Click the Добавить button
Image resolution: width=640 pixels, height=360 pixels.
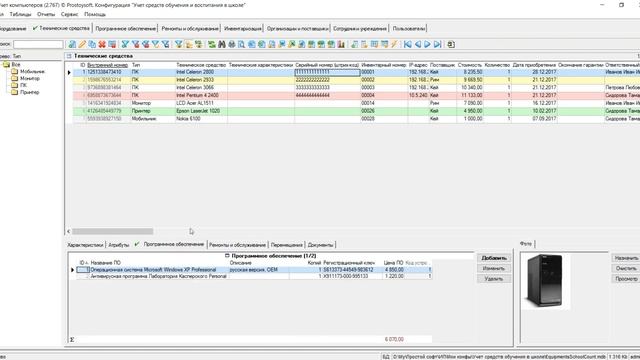[x=494, y=258]
